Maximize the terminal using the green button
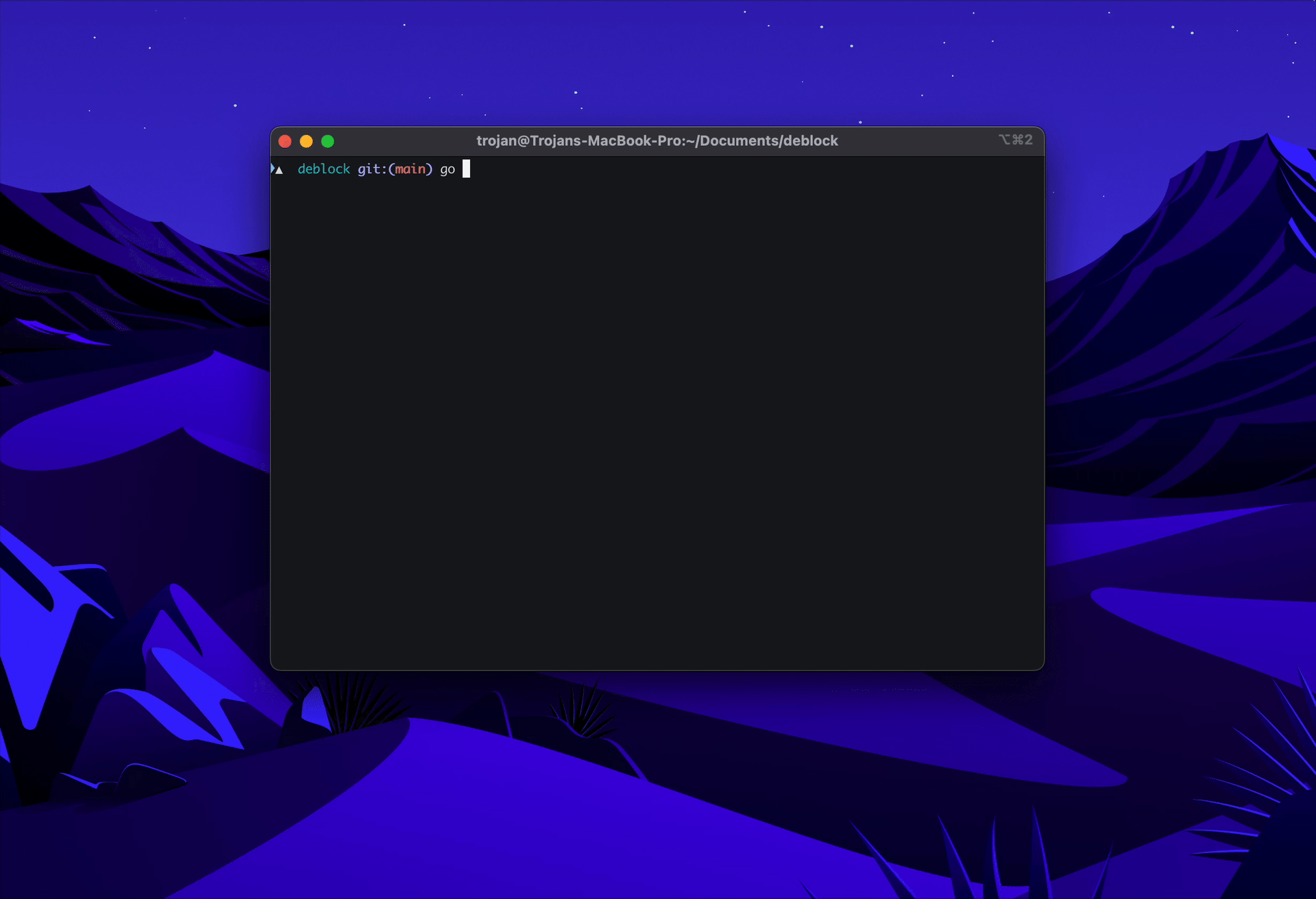This screenshot has height=899, width=1316. 328,141
